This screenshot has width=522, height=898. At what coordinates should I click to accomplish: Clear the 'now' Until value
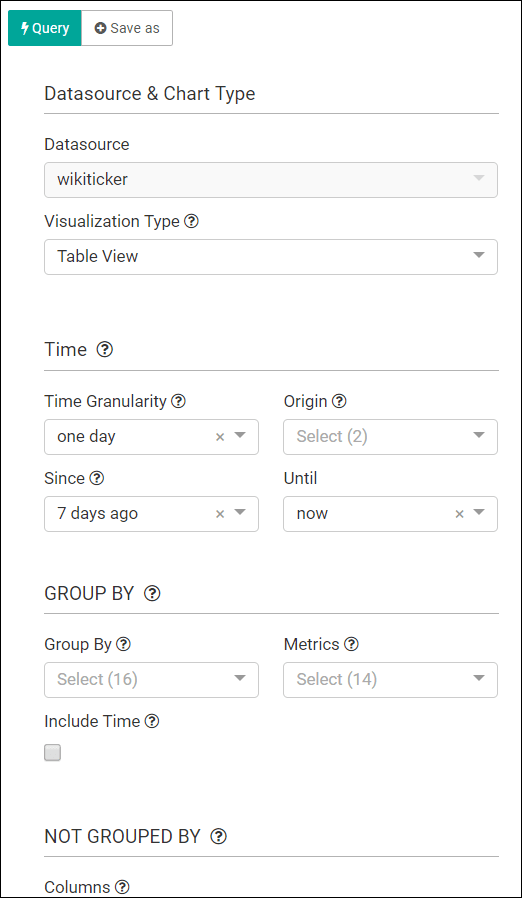coord(459,514)
